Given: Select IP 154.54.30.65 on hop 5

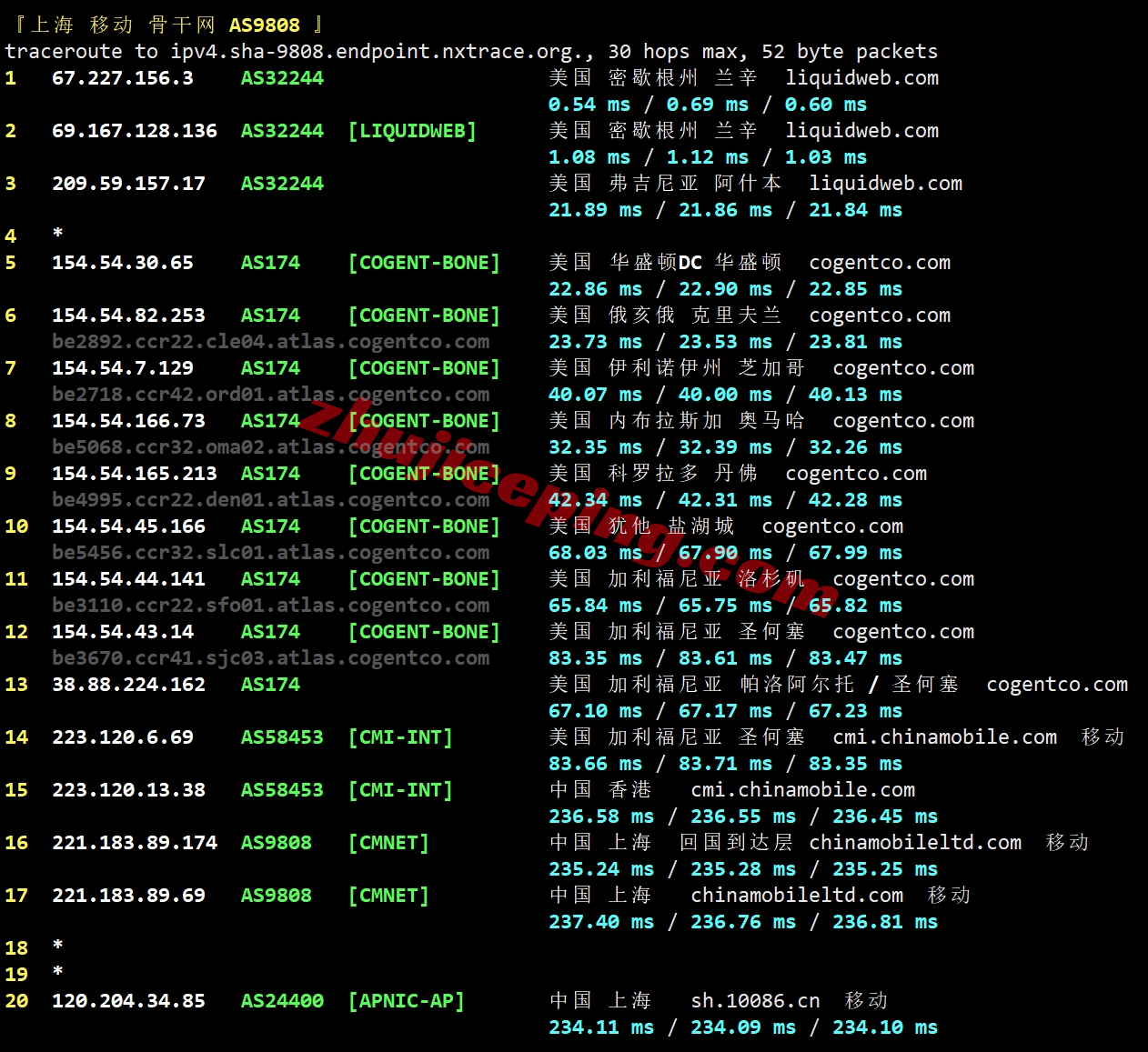Looking at the screenshot, I should 123,263.
